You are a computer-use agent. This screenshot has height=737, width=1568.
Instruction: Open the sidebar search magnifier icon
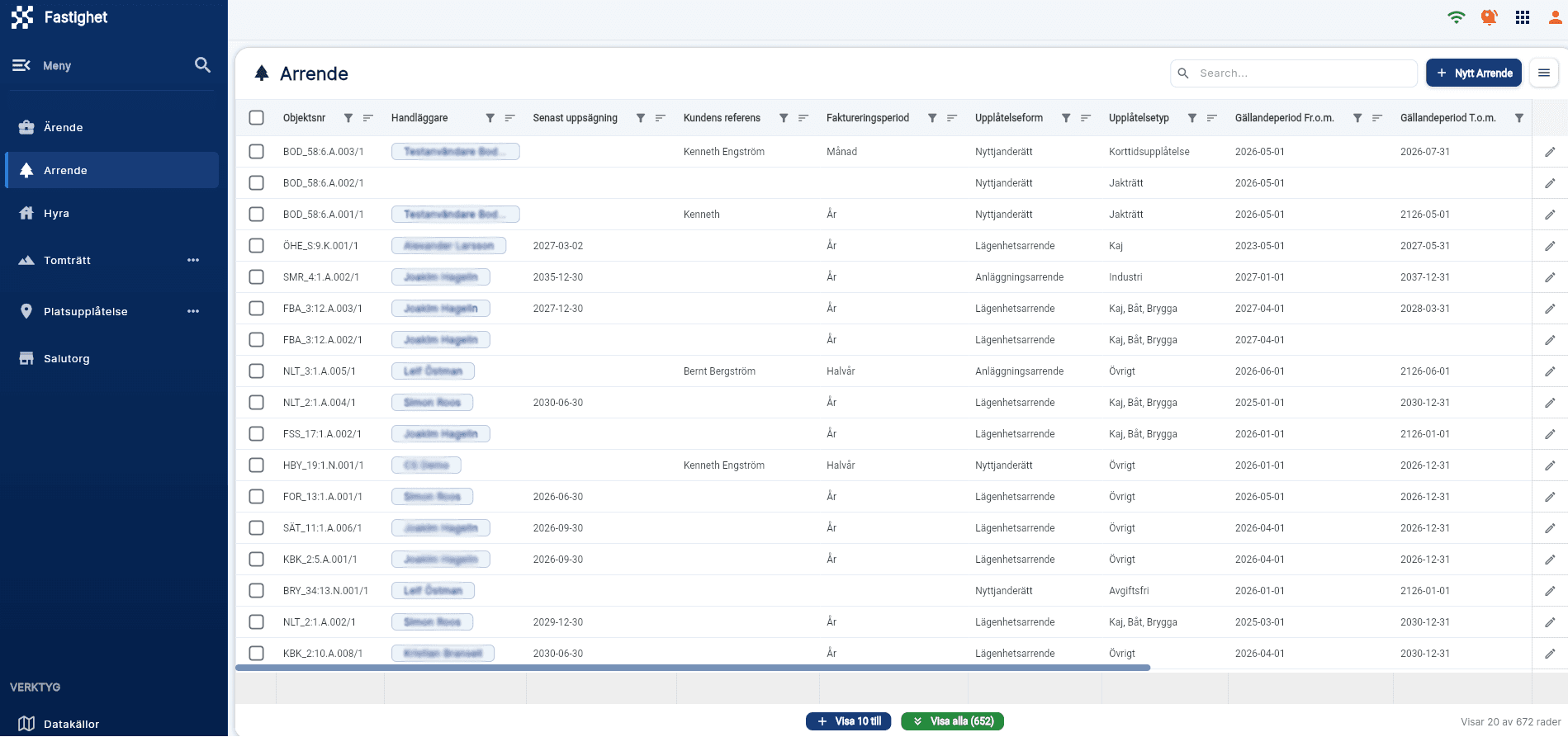pos(202,65)
